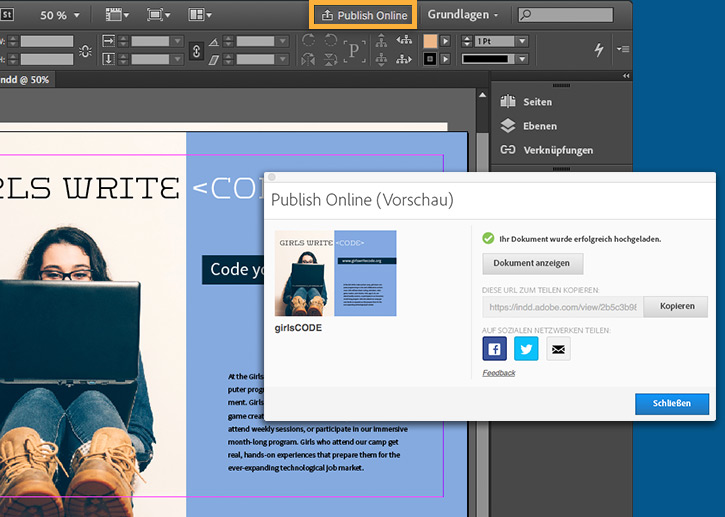The height and width of the screenshot is (517, 725).
Task: Click the peach fill color swatch
Action: point(430,41)
